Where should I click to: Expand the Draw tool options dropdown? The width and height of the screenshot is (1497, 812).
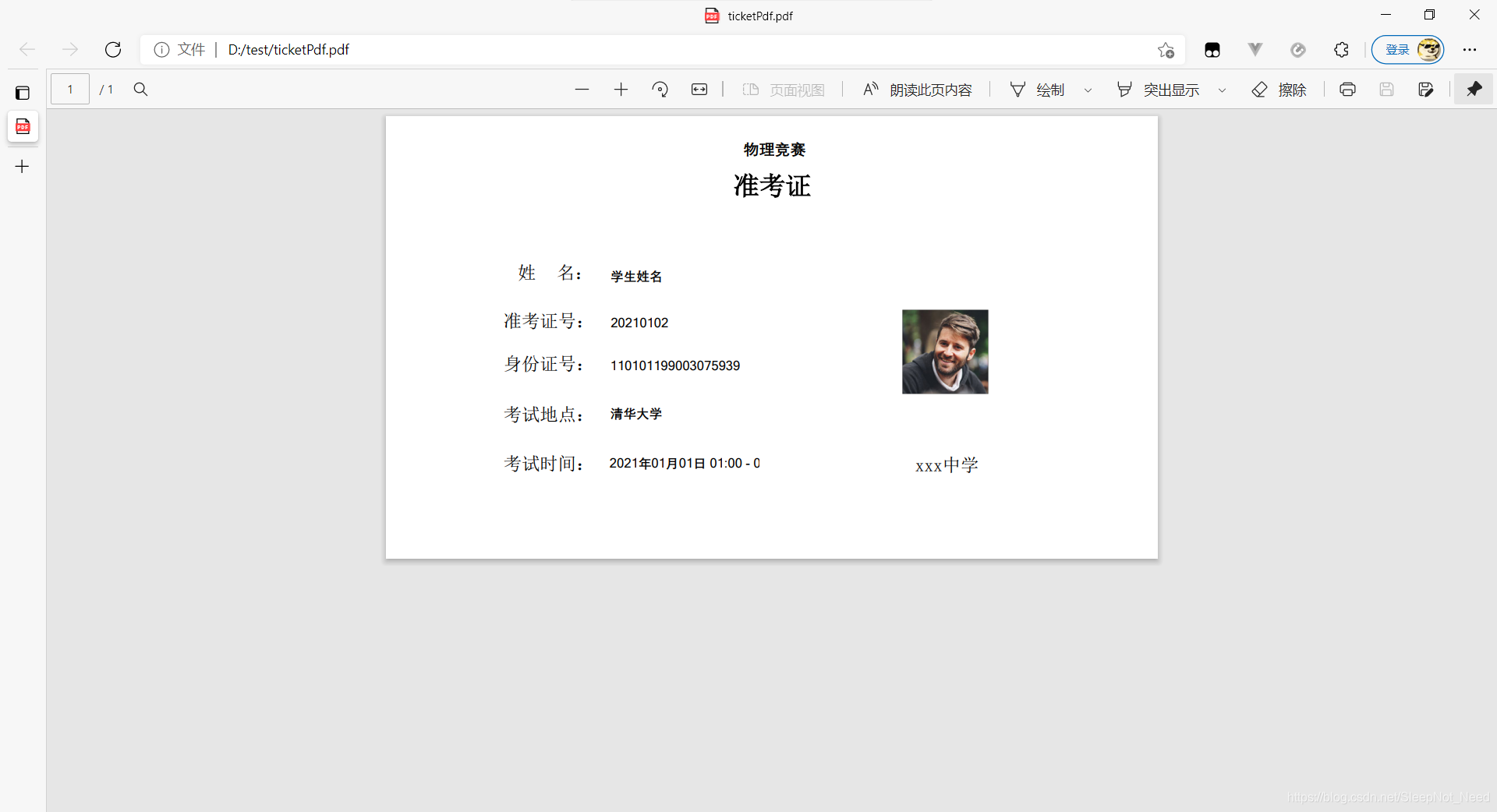point(1088,90)
